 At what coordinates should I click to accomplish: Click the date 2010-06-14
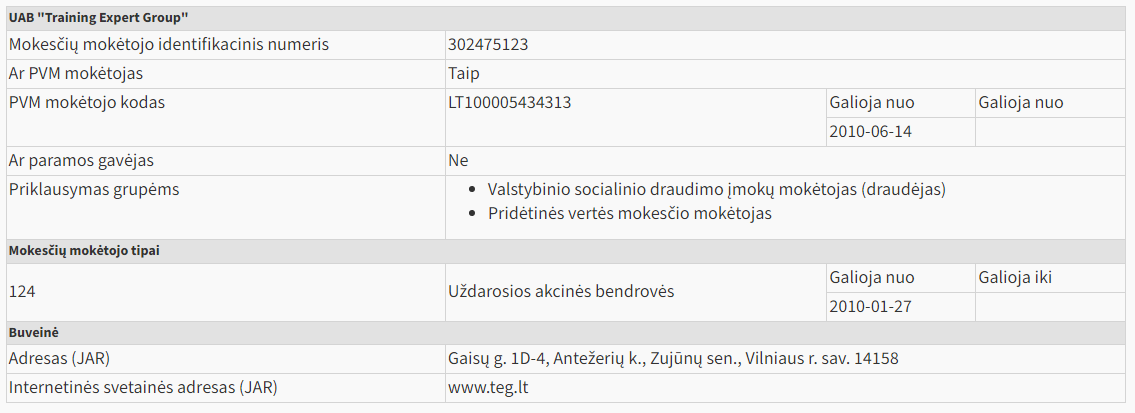coord(870,132)
